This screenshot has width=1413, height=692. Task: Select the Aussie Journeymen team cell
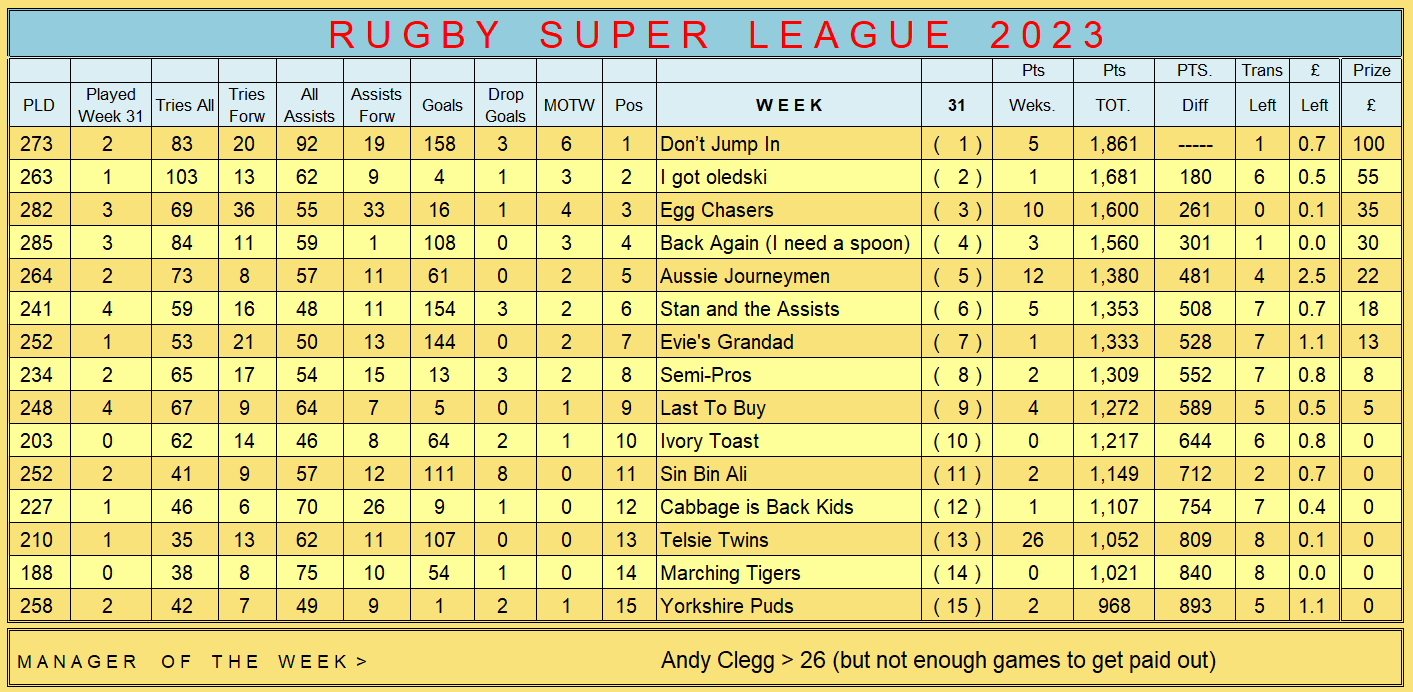(789, 276)
